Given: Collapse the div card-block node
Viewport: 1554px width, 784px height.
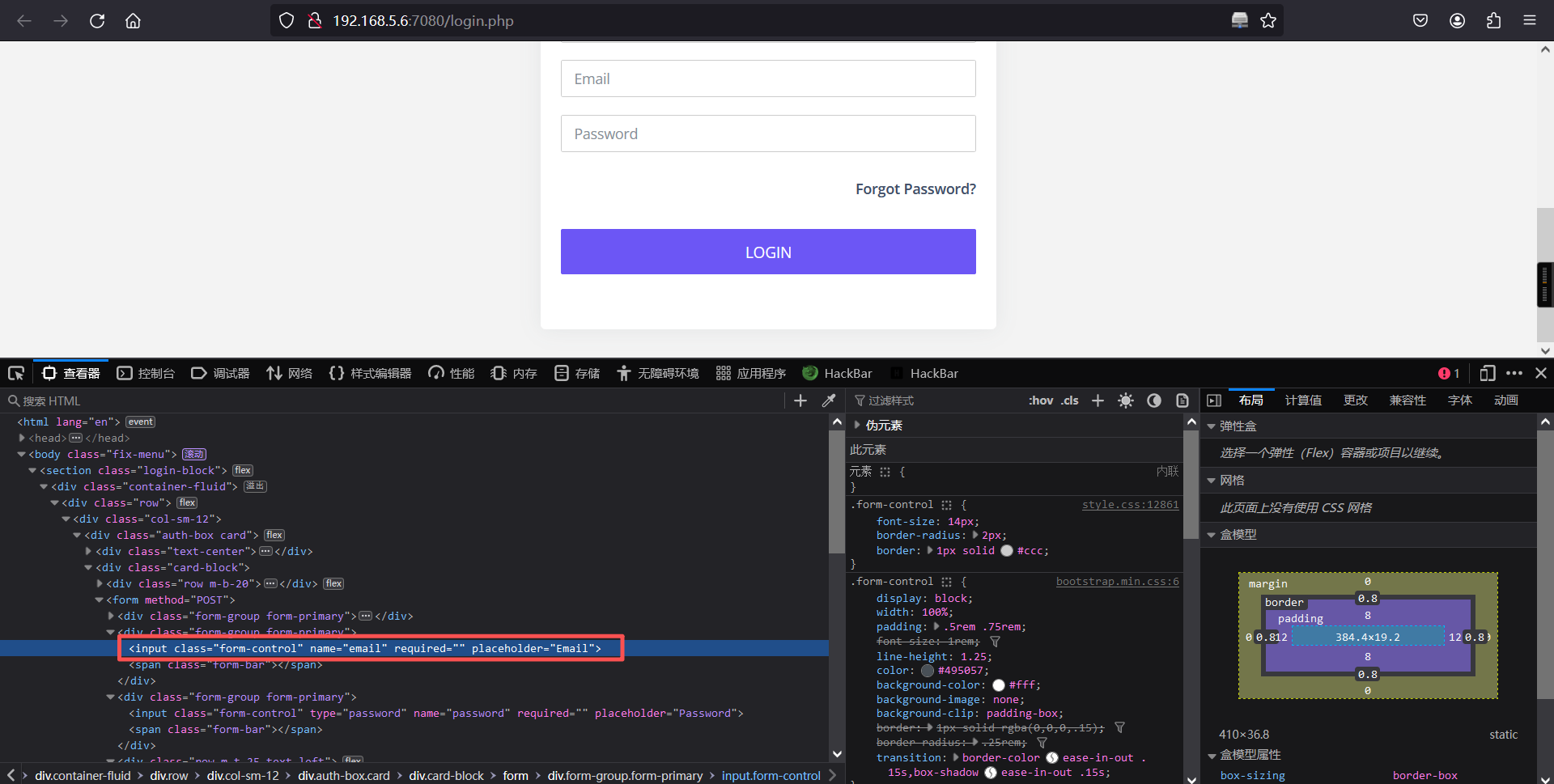Looking at the screenshot, I should [x=88, y=567].
